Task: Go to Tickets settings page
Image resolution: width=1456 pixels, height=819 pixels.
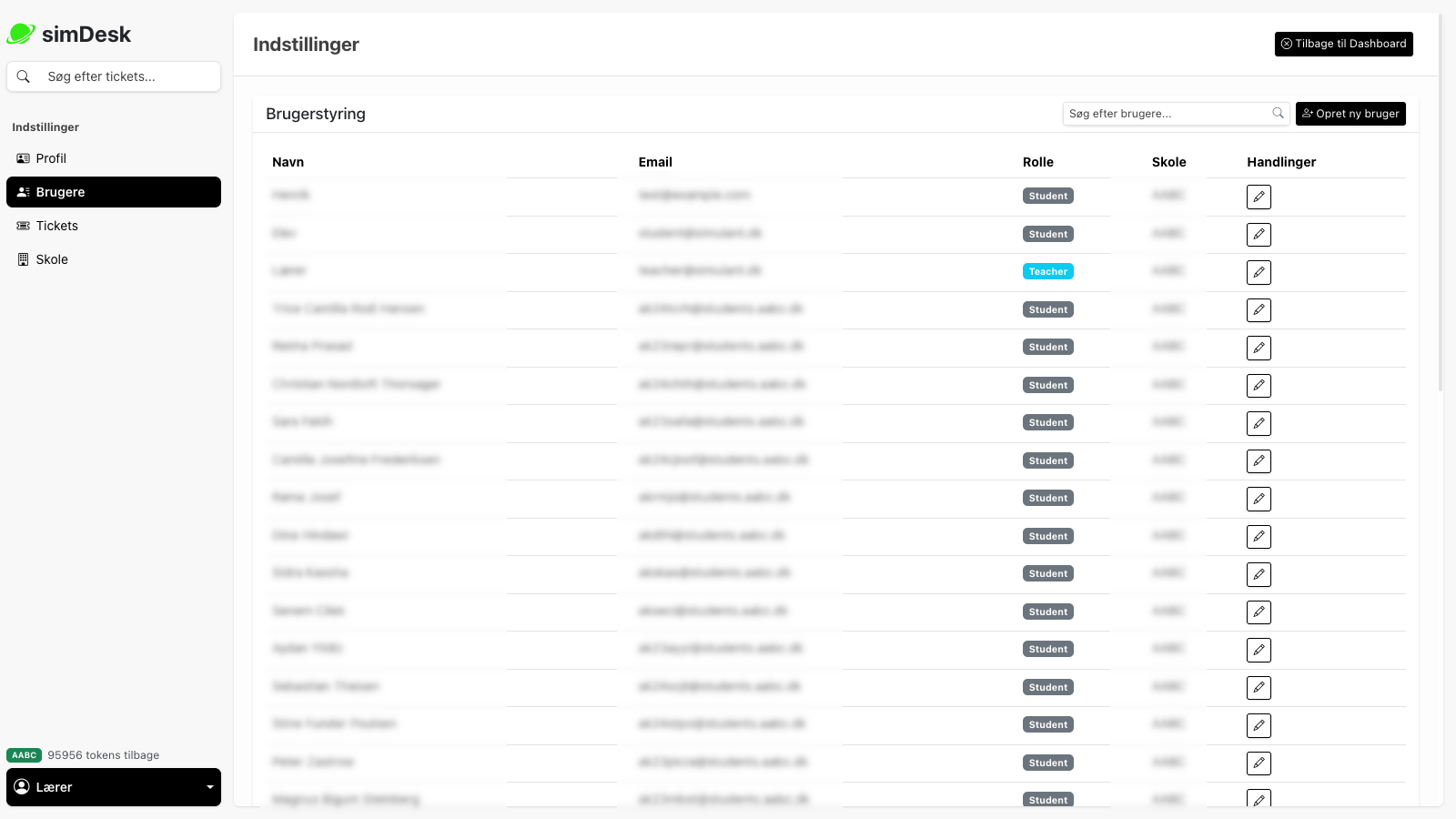Action: pos(57,226)
